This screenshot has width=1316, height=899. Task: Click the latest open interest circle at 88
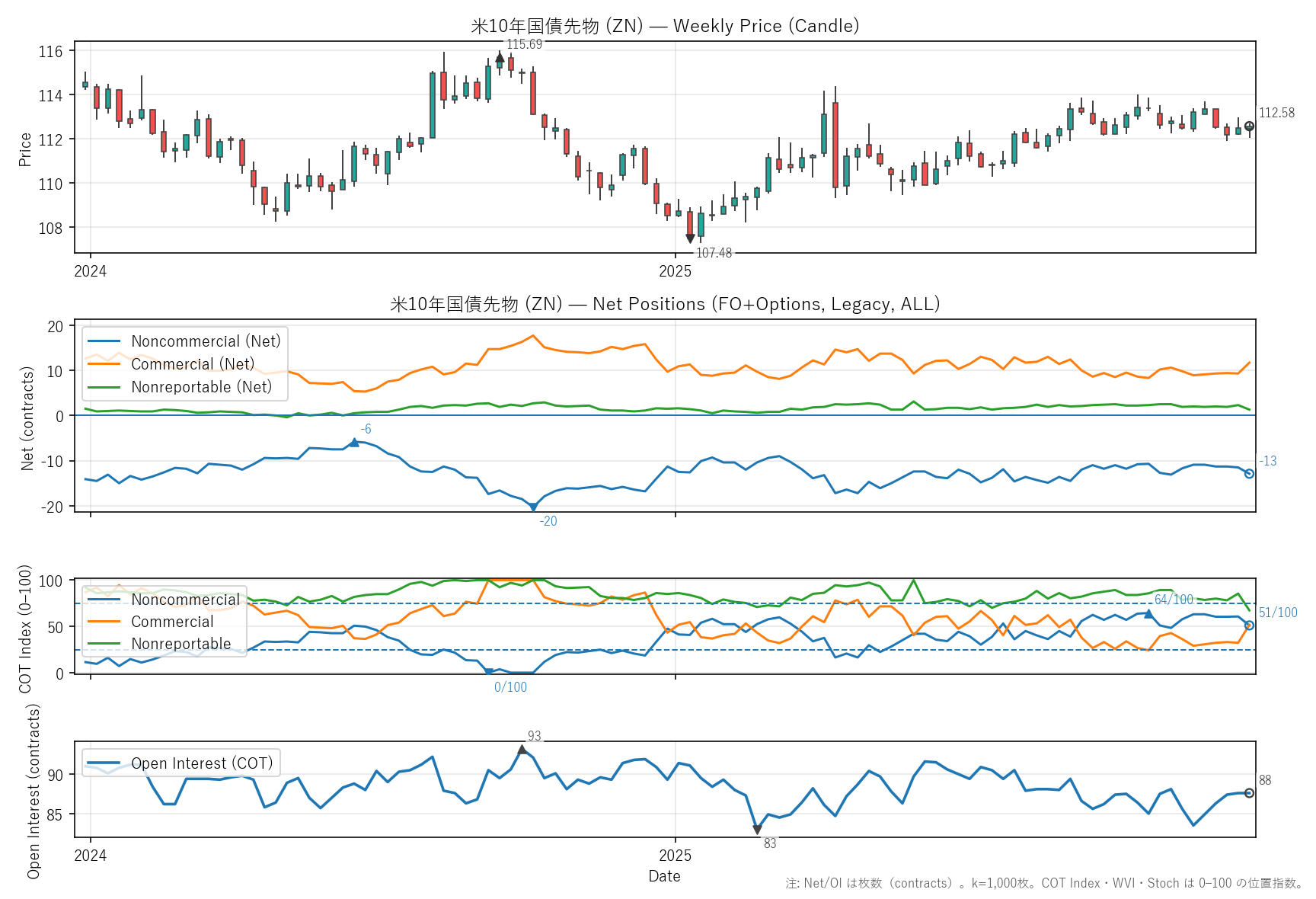tap(1249, 793)
